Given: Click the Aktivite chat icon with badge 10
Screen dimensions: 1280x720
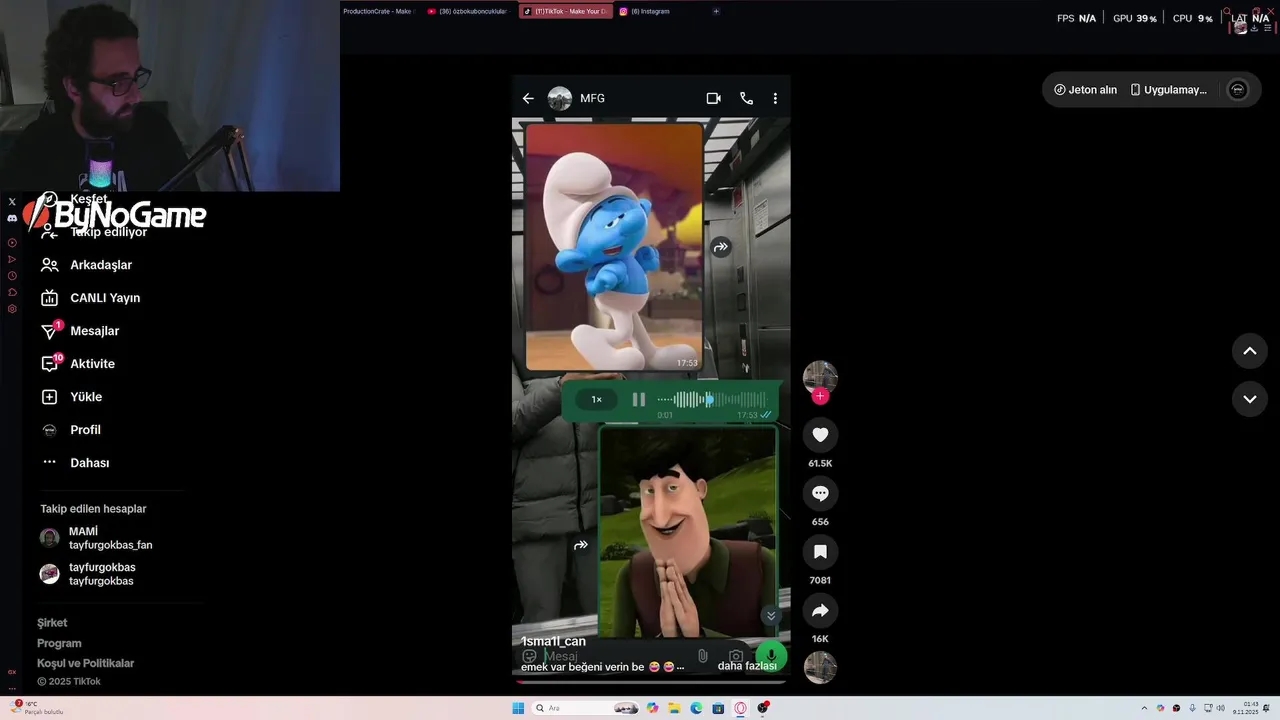Looking at the screenshot, I should tap(49, 364).
